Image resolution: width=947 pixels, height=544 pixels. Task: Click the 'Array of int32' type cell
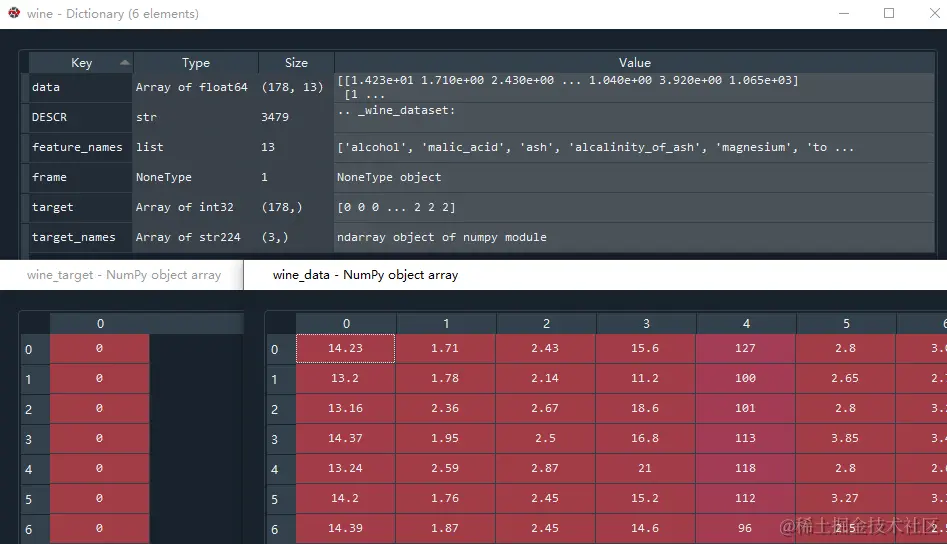point(196,207)
